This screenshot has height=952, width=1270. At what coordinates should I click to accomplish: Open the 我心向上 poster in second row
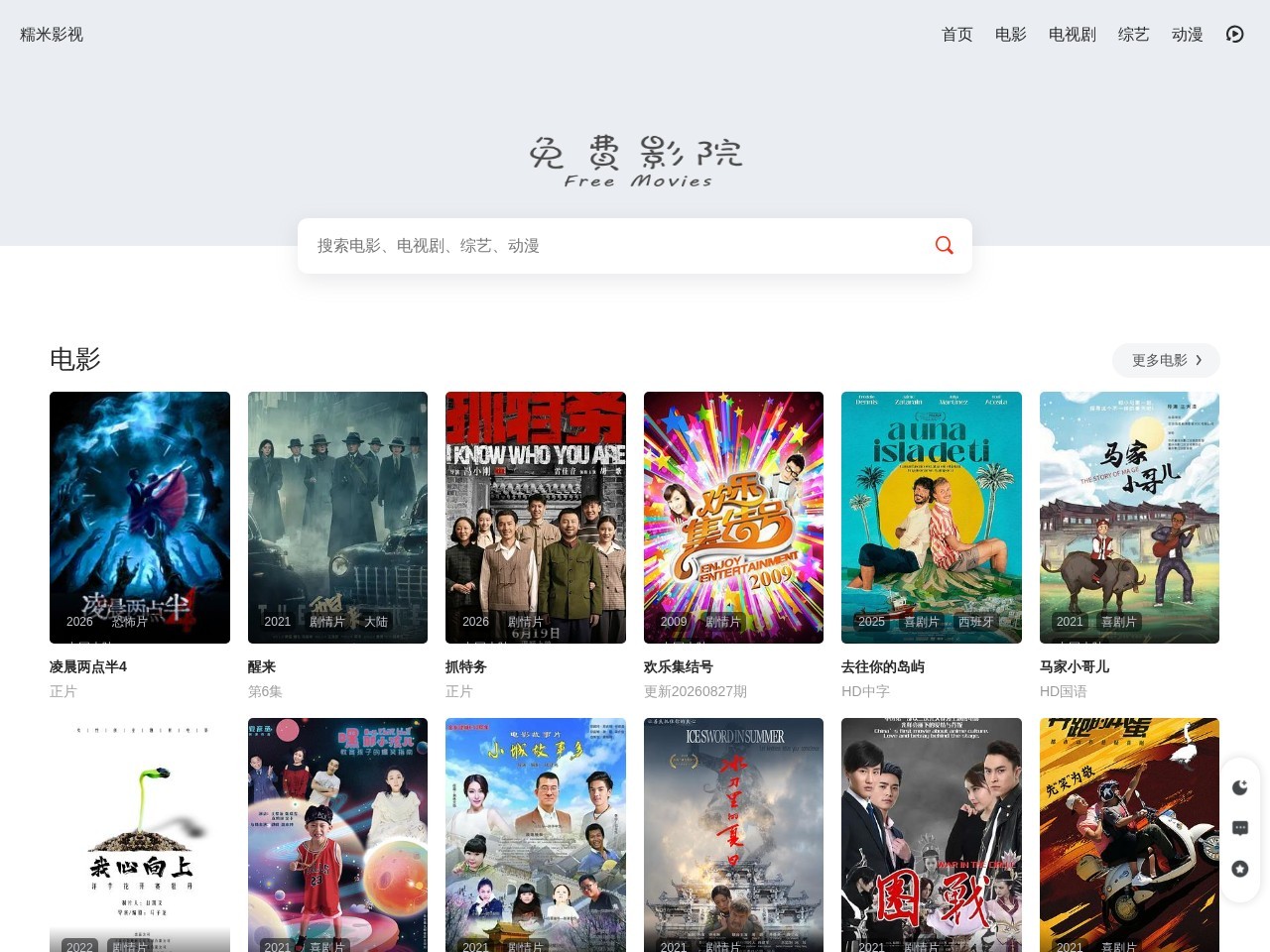pos(140,835)
